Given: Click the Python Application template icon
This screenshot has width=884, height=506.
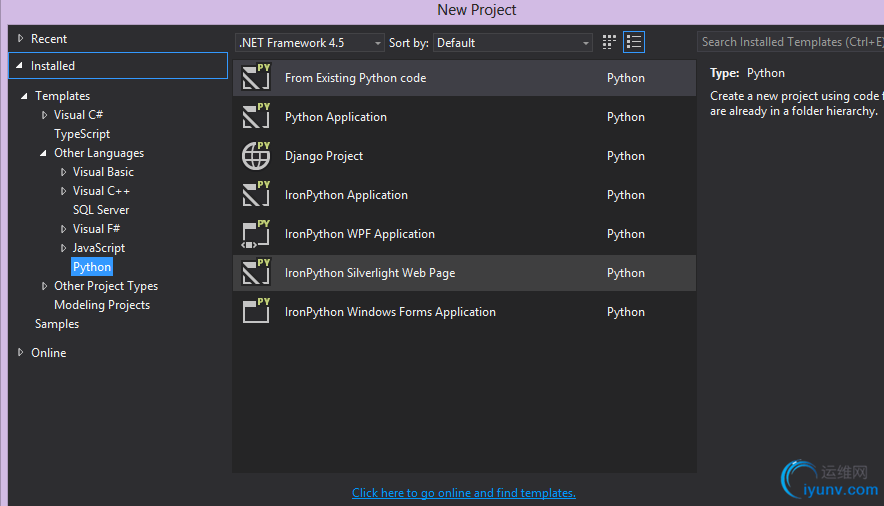Looking at the screenshot, I should 256,116.
